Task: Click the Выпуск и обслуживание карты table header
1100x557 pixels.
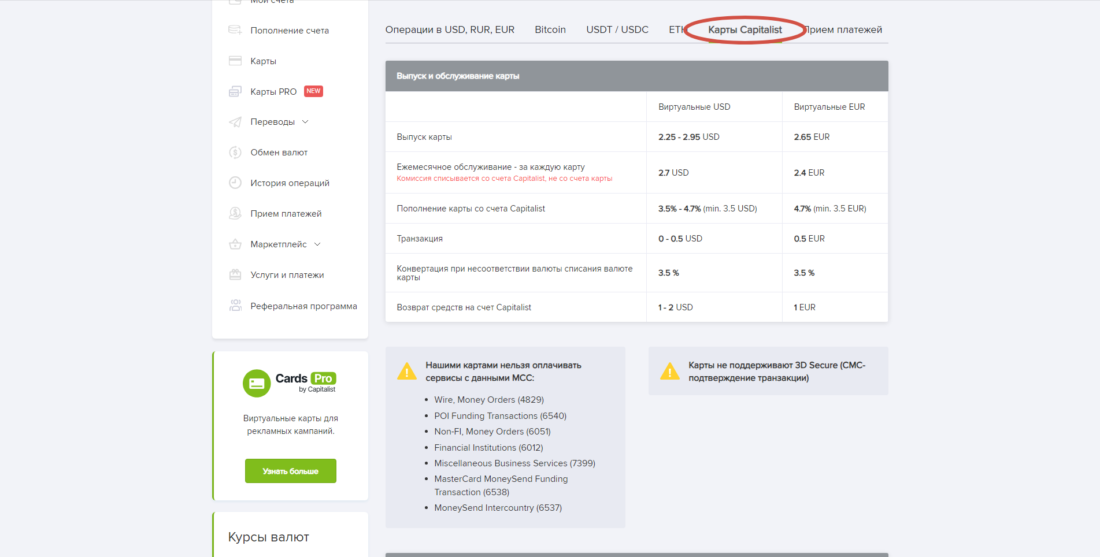Action: tap(636, 76)
